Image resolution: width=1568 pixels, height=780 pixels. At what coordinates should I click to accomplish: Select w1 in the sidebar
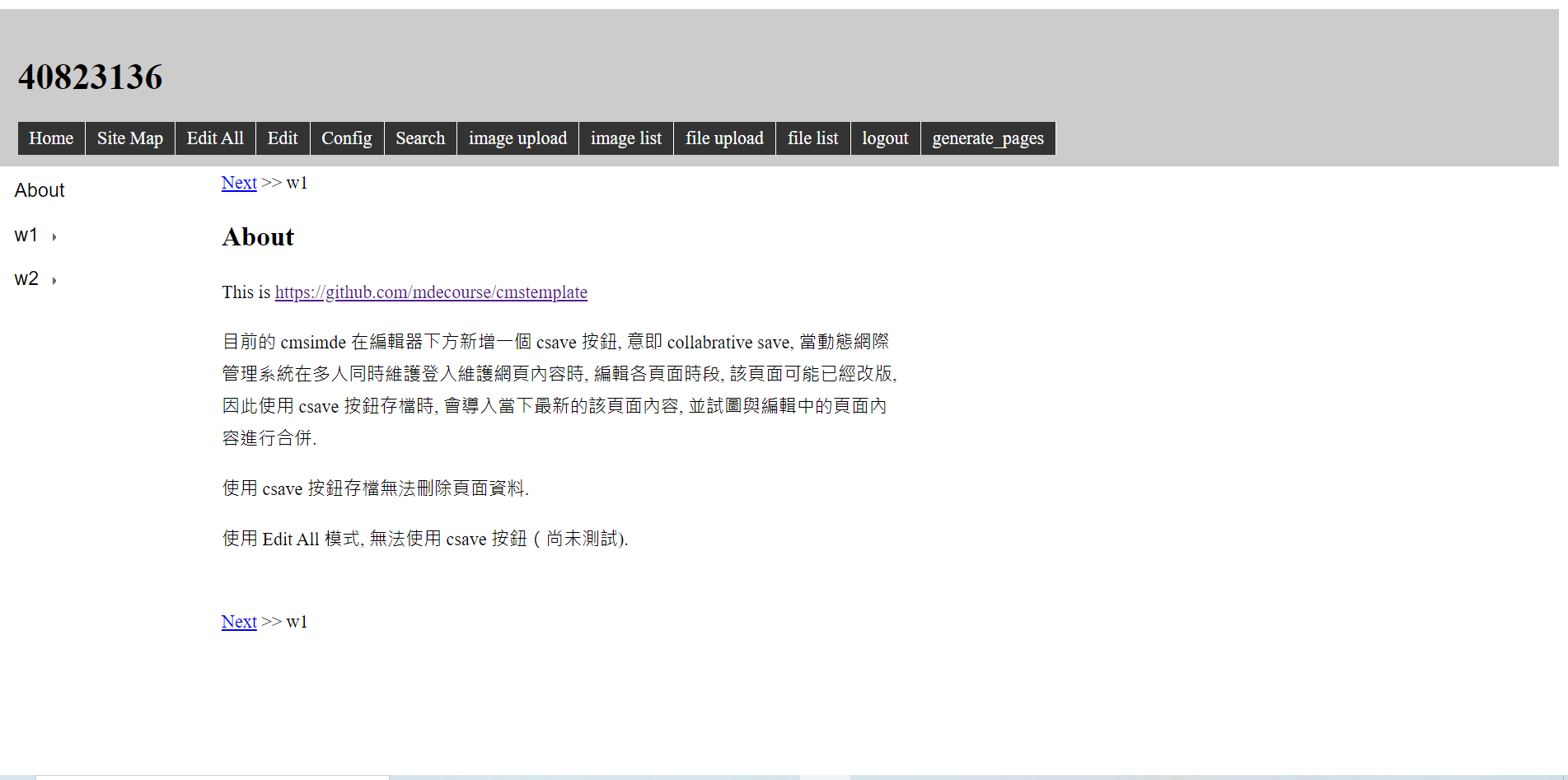(x=26, y=236)
